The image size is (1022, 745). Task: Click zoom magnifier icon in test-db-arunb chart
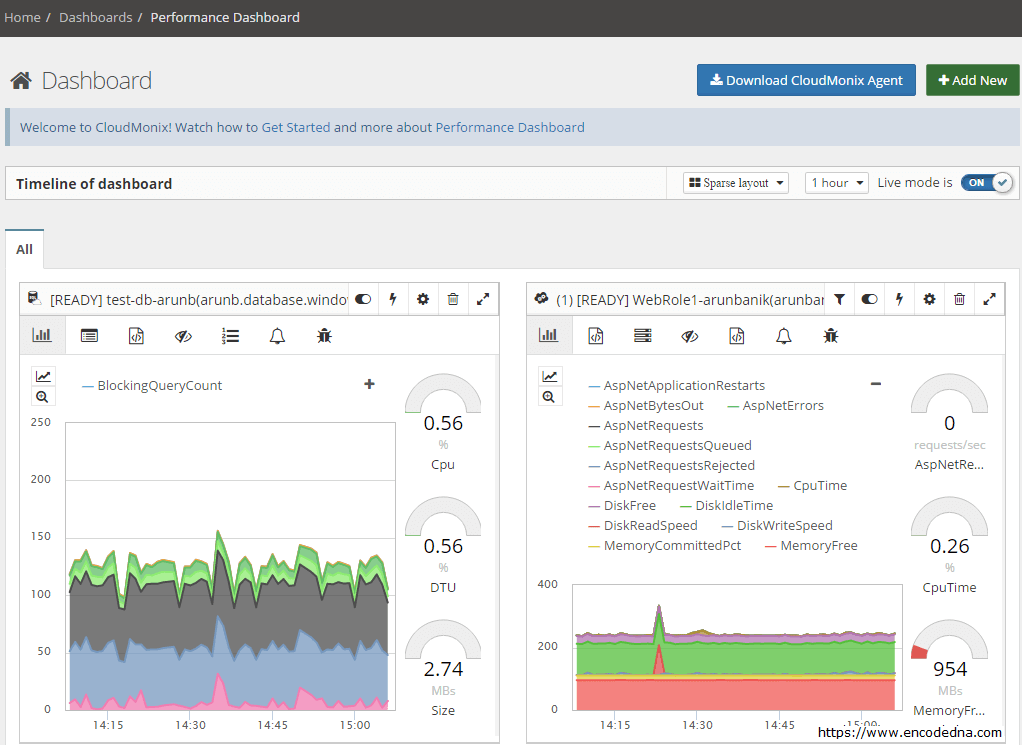(x=43, y=396)
